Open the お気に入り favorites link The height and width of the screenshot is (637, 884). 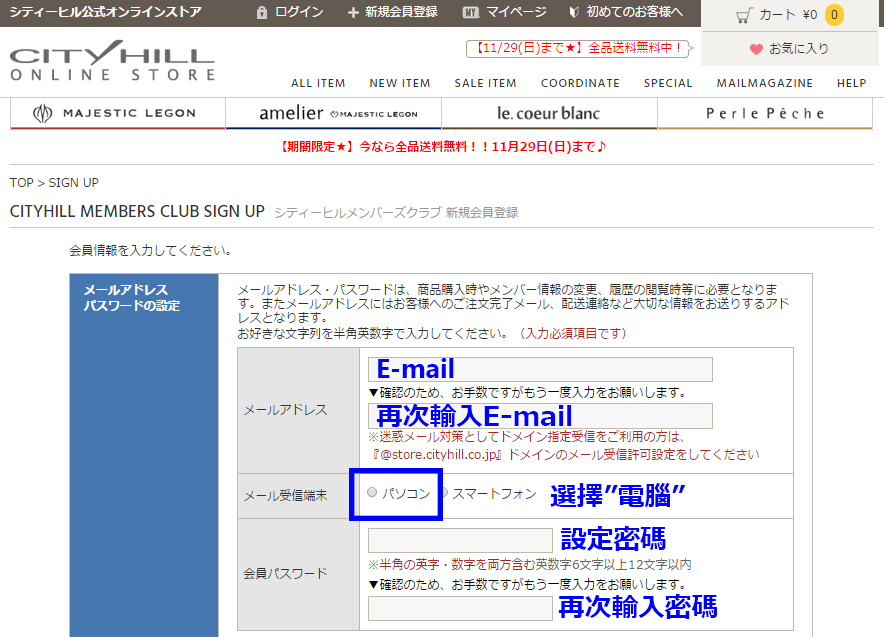tap(799, 49)
